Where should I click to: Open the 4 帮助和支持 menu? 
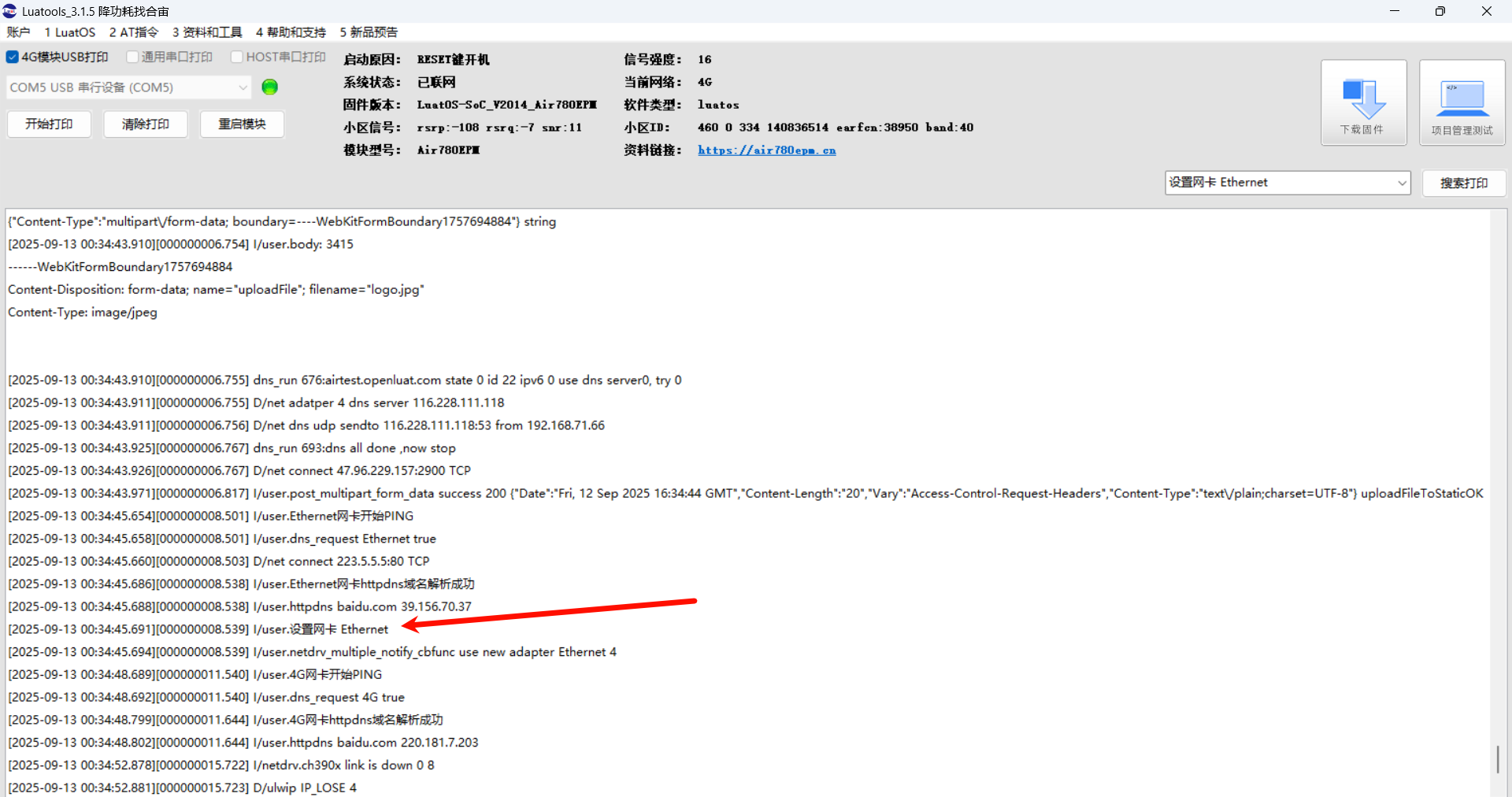(291, 32)
